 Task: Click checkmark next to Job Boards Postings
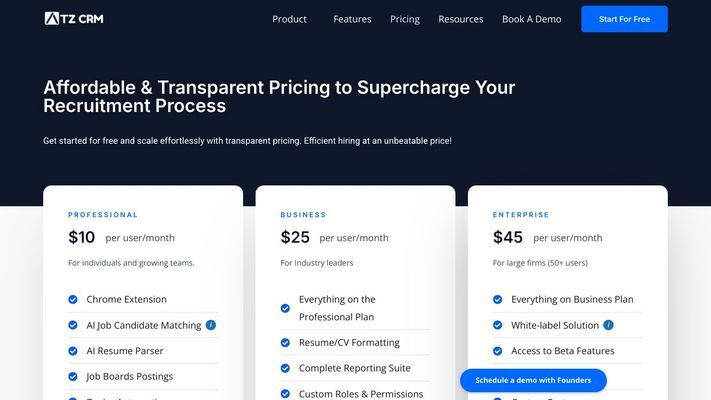point(73,376)
